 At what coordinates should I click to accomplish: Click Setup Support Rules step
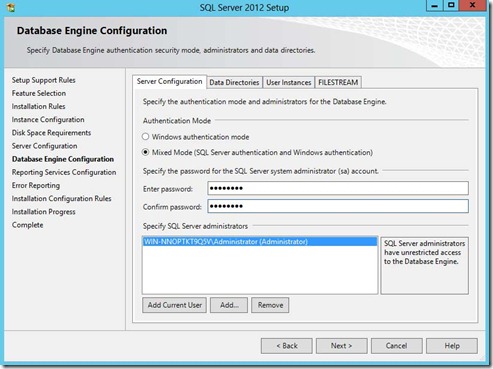coord(44,80)
